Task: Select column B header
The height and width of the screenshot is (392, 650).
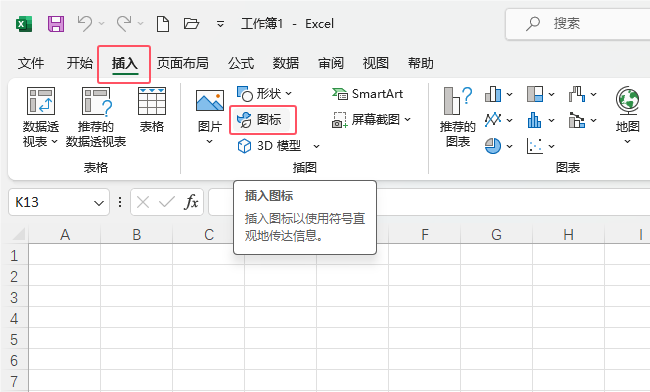Action: click(137, 235)
